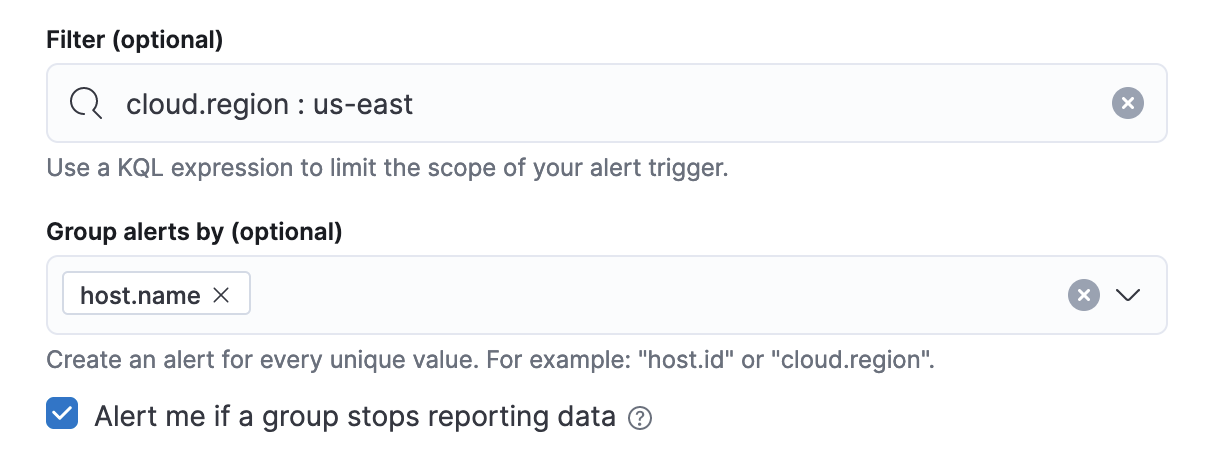1210x474 pixels.
Task: Clear the KQL filter with its X icon
Action: 1127,103
